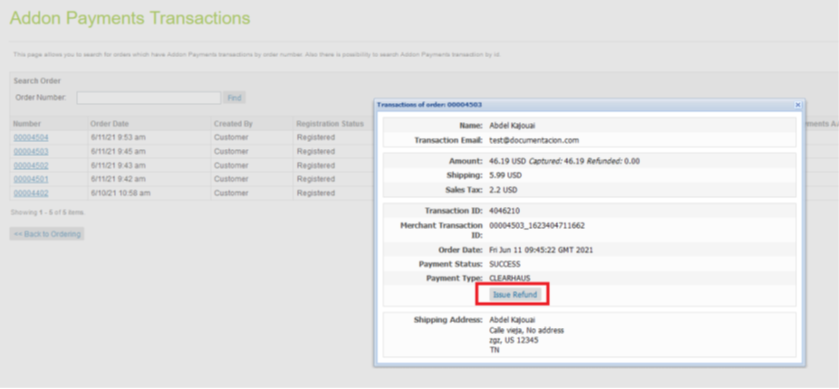Select the date 6/11/21 9:43 am
The image size is (839, 389).
118,165
